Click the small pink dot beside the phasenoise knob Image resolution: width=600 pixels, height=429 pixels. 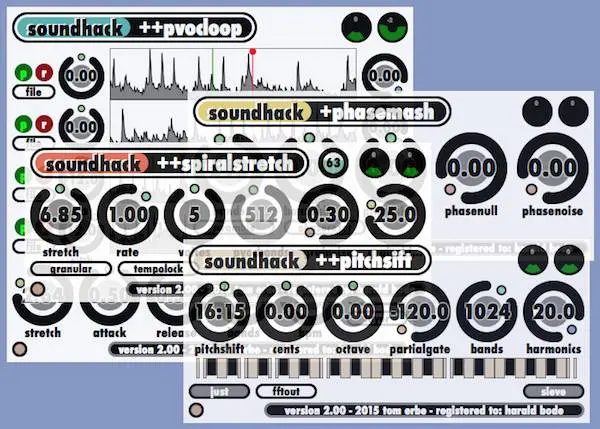point(531,189)
